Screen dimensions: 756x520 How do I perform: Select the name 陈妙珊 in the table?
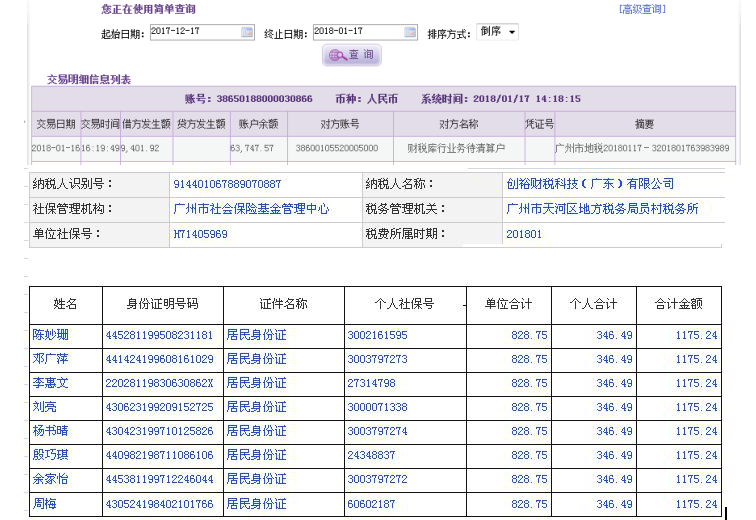click(50, 335)
